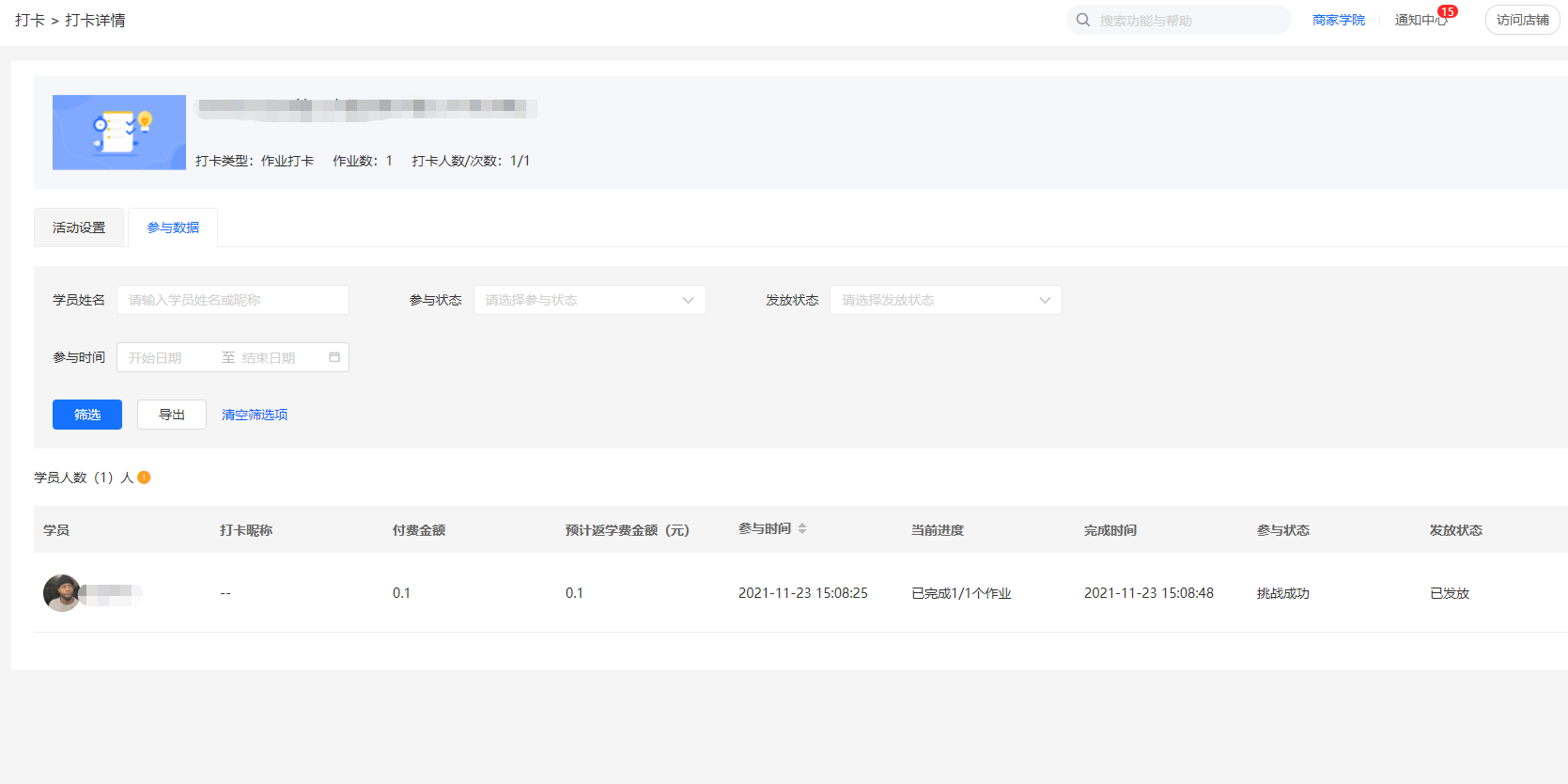Screen dimensions: 1568x784
Task: Click the 2021-11-23 15:08:48 completion time cell
Action: coord(1149,593)
